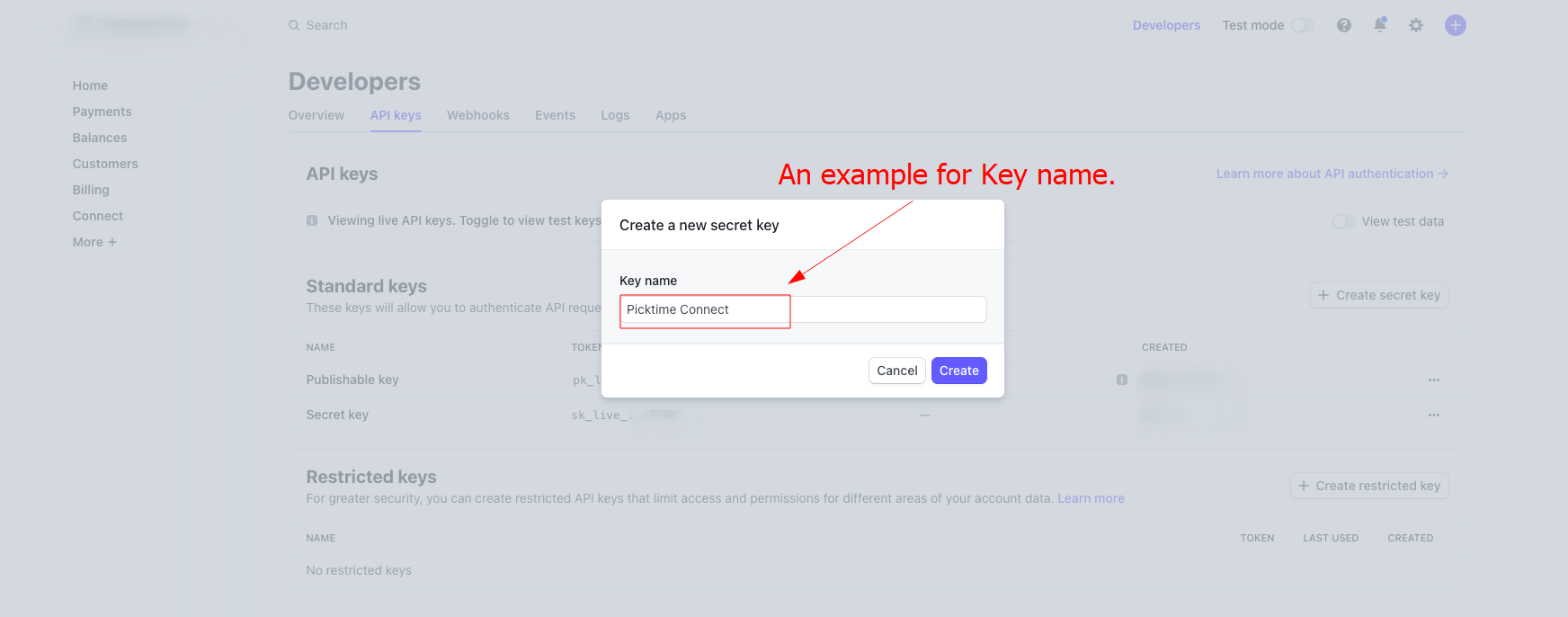Image resolution: width=1568 pixels, height=617 pixels.
Task: Click the Create secret key button
Action: [x=1379, y=295]
